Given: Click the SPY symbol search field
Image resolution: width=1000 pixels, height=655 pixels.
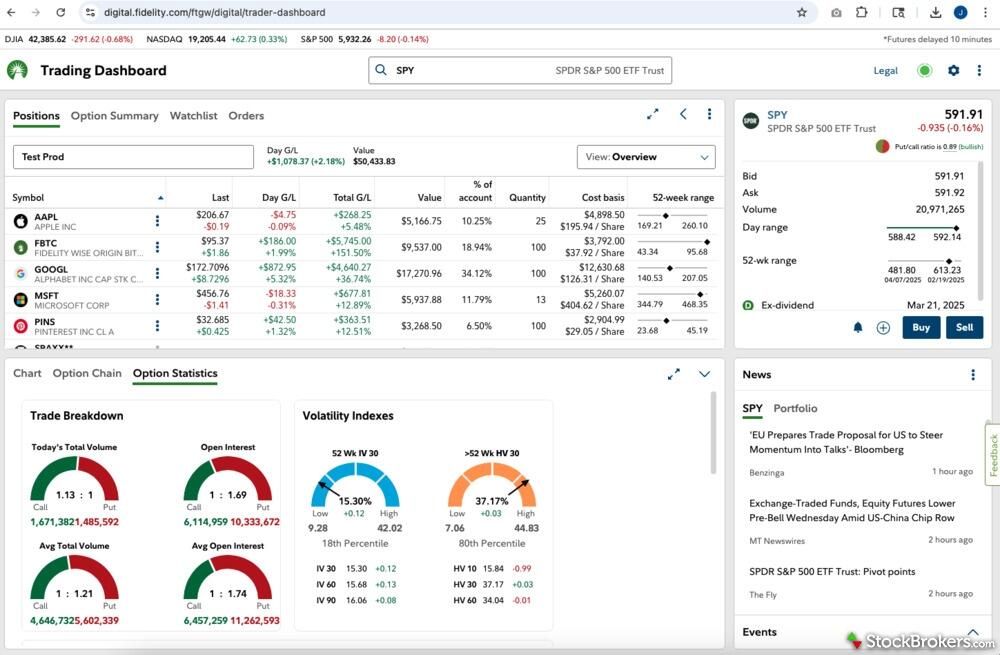Looking at the screenshot, I should [520, 71].
